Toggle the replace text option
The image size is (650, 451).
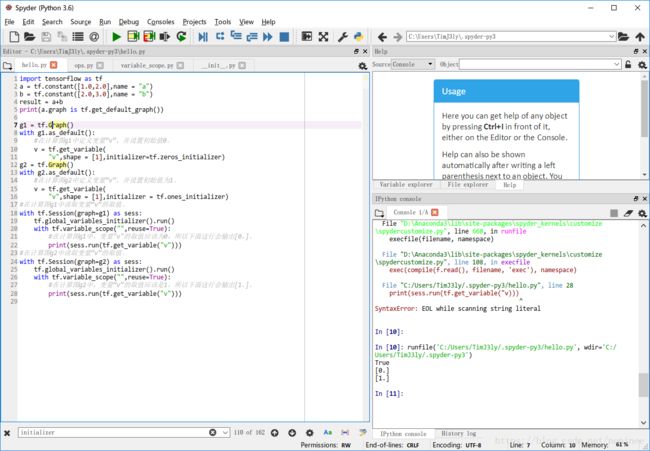(x=363, y=432)
